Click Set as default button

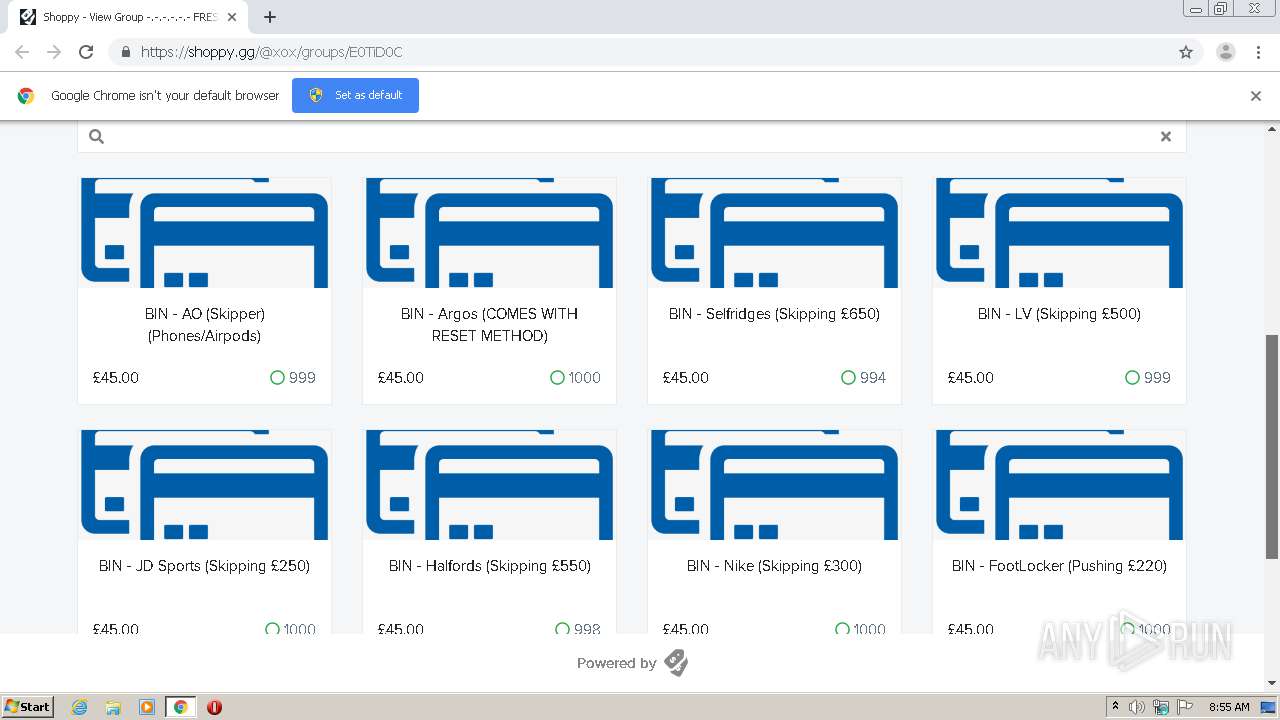click(x=355, y=95)
